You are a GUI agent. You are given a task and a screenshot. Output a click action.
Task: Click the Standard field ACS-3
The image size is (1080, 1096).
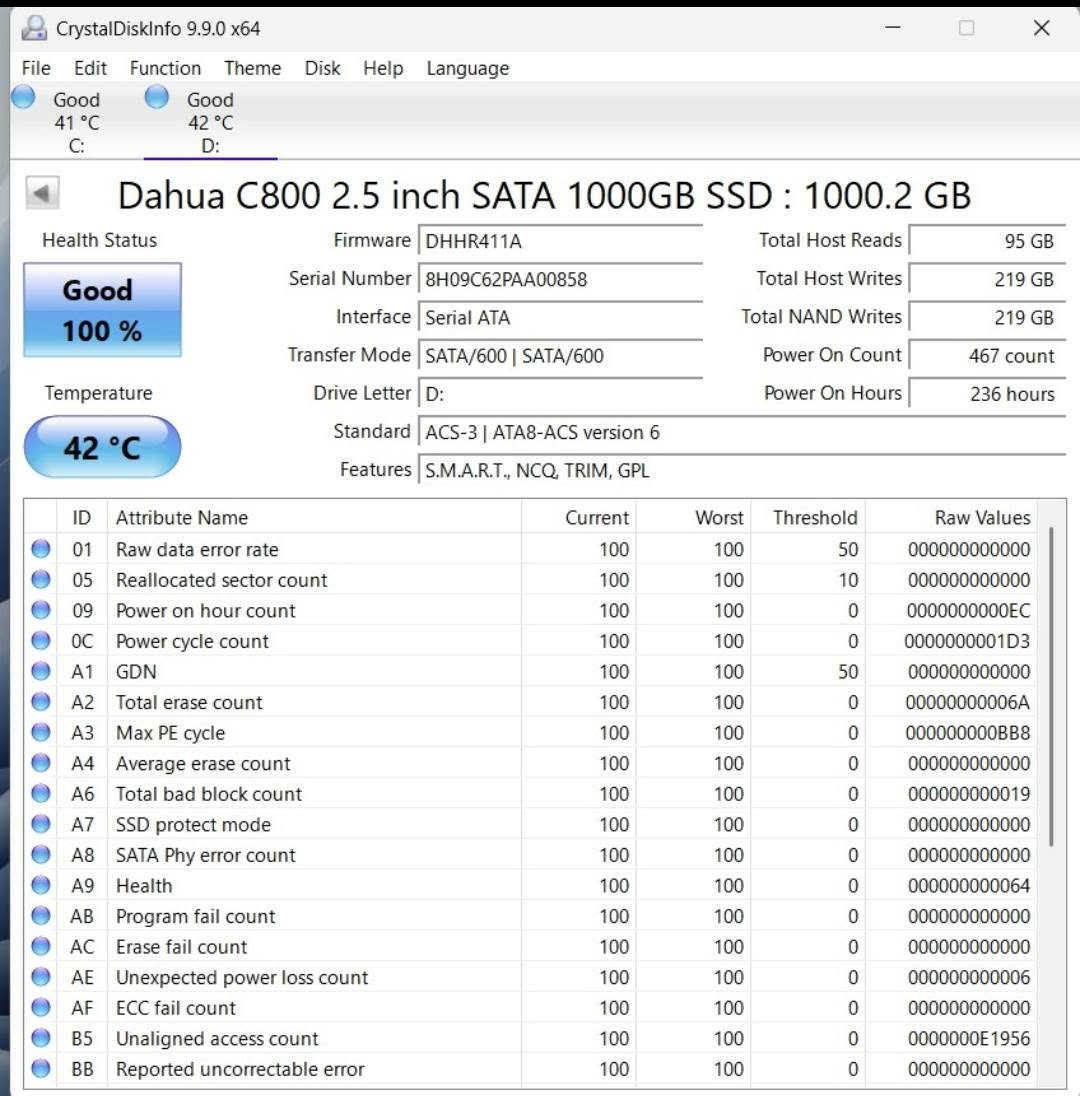tap(742, 432)
